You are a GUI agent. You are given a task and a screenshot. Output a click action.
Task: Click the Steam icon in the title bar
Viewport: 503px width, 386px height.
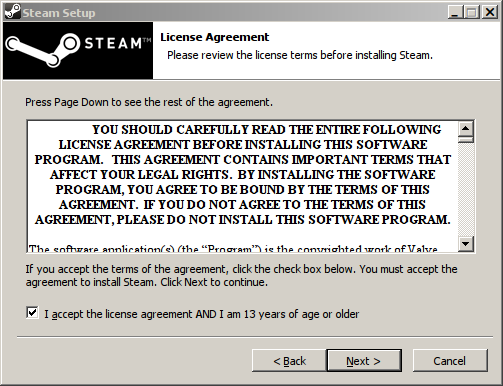click(x=13, y=12)
